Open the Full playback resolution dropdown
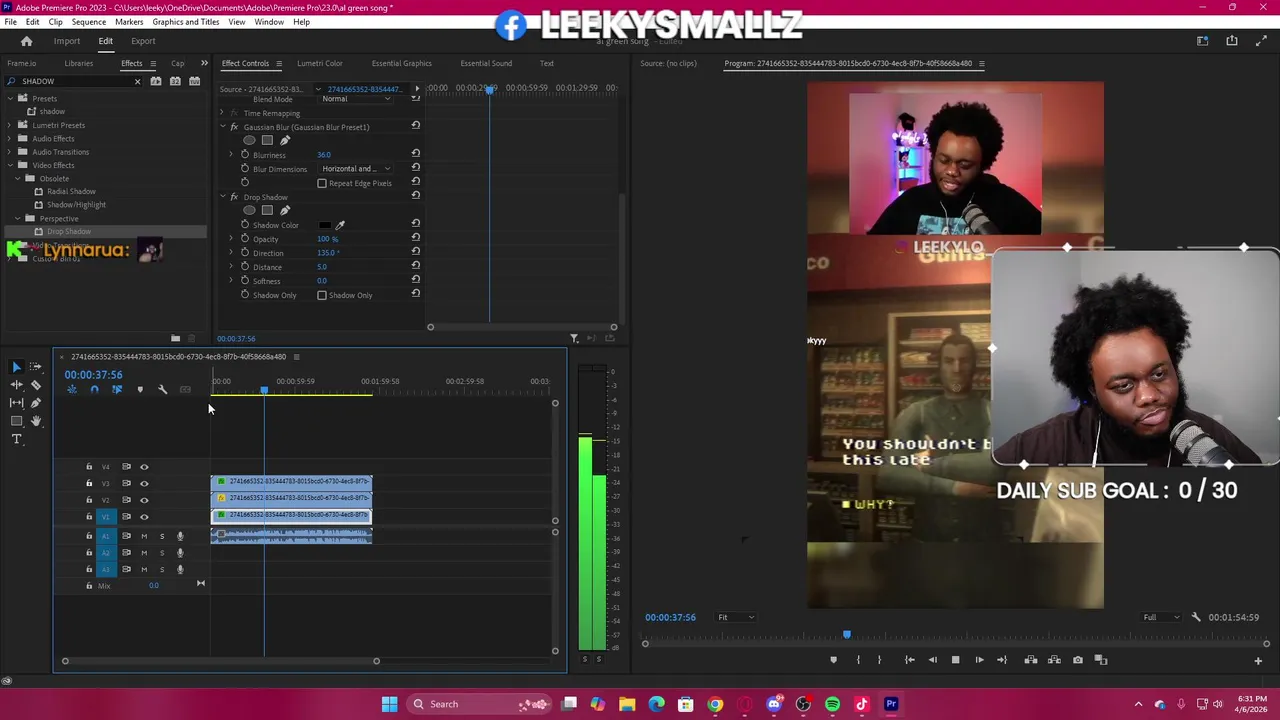 (1161, 617)
